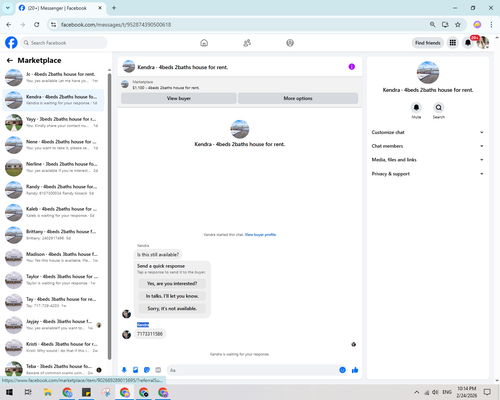The height and width of the screenshot is (400, 500).
Task: Click the More options button
Action: (298, 98)
